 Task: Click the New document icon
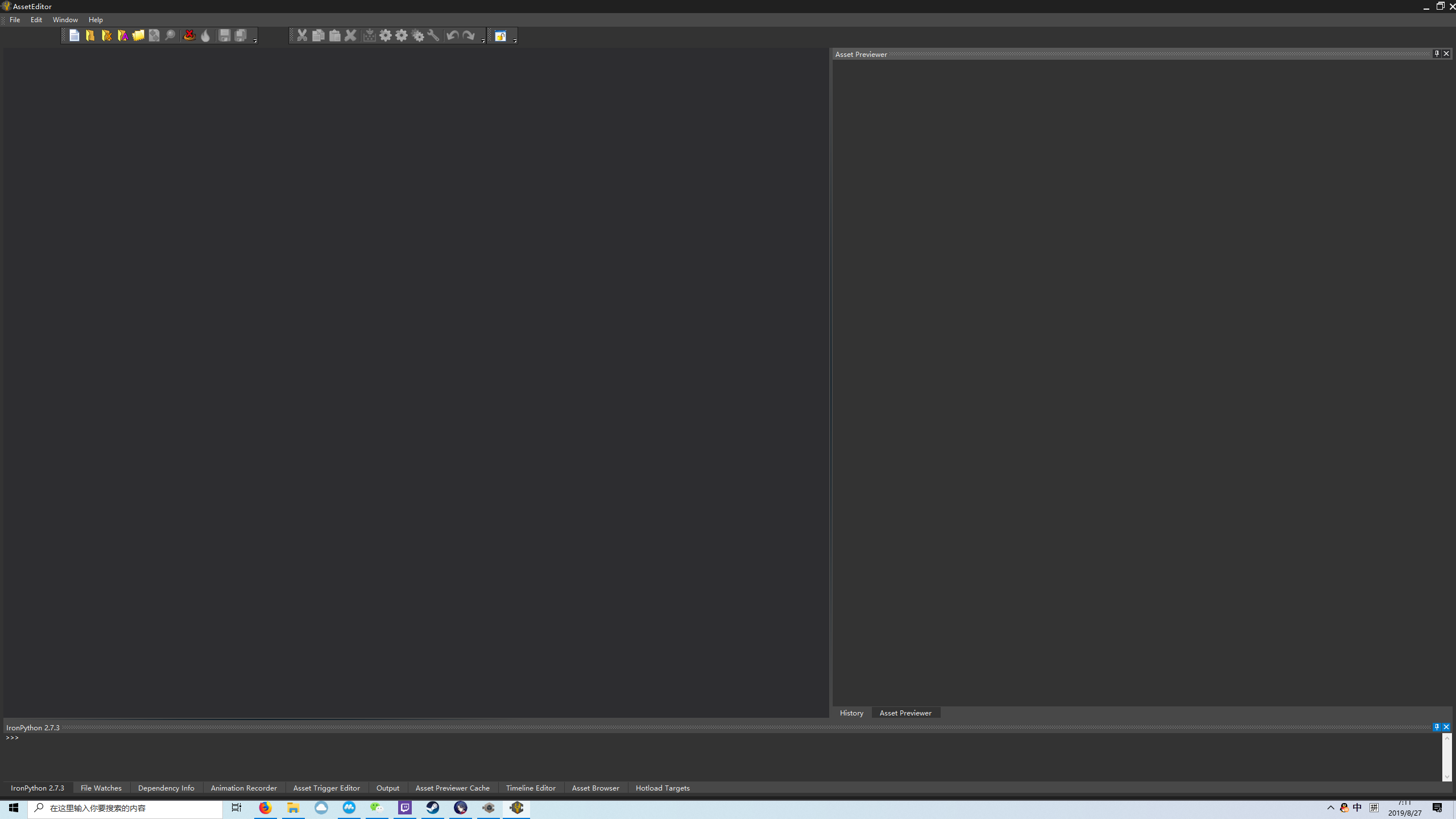coord(75,36)
